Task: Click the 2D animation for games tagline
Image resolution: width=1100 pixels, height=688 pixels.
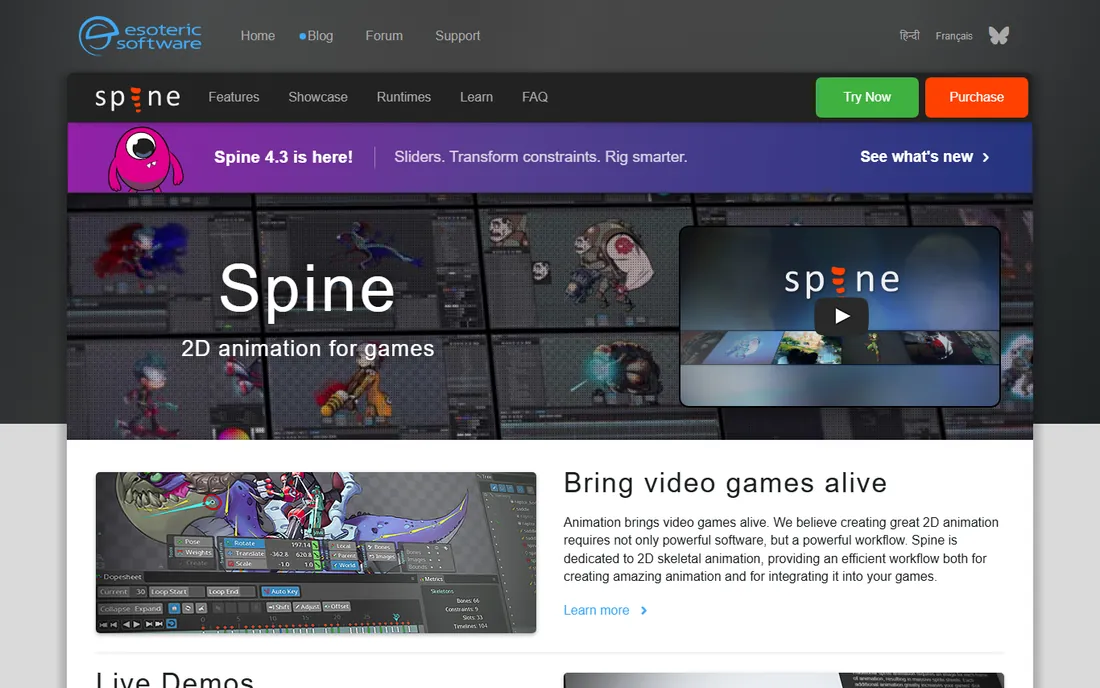Action: pyautogui.click(x=307, y=349)
